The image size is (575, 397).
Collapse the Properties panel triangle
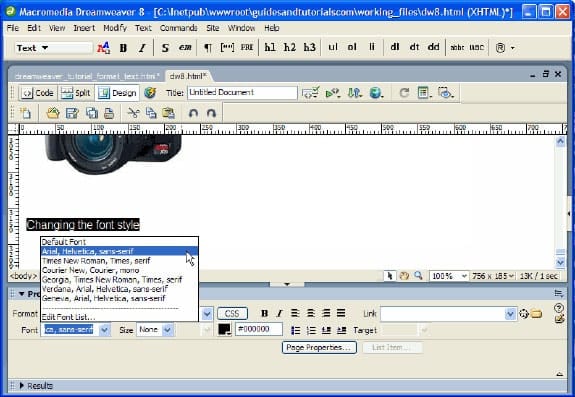(x=22, y=294)
